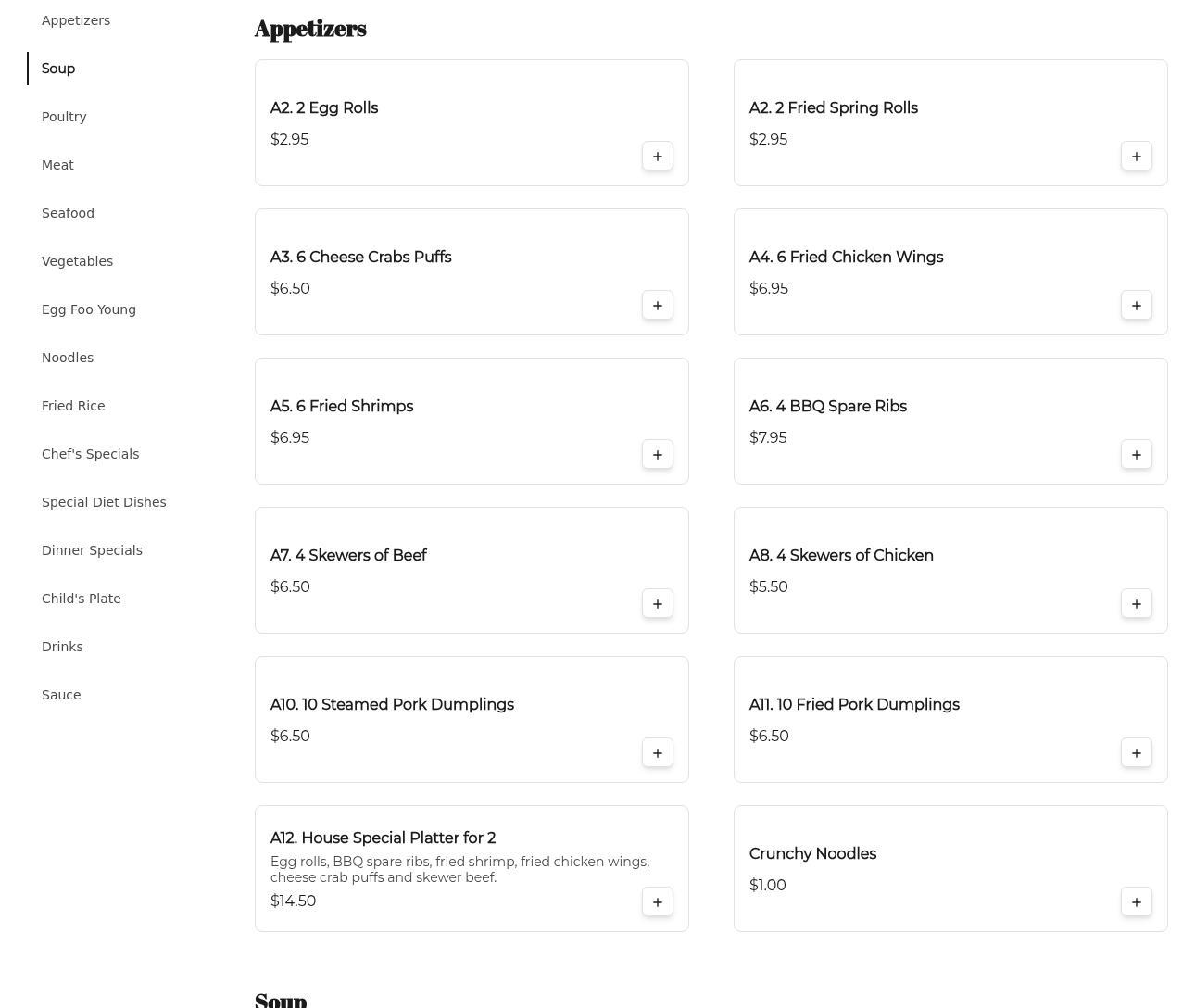Go to the Poultry section
Image resolution: width=1195 pixels, height=1008 pixels.
(x=64, y=117)
